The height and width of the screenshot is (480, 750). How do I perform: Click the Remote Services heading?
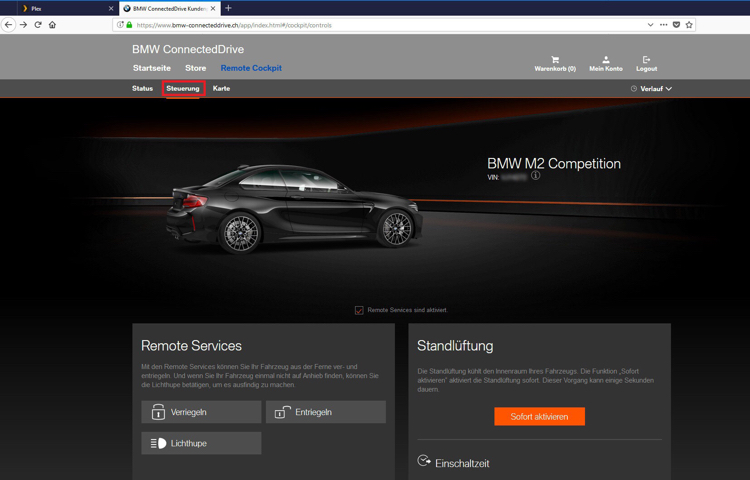[191, 346]
